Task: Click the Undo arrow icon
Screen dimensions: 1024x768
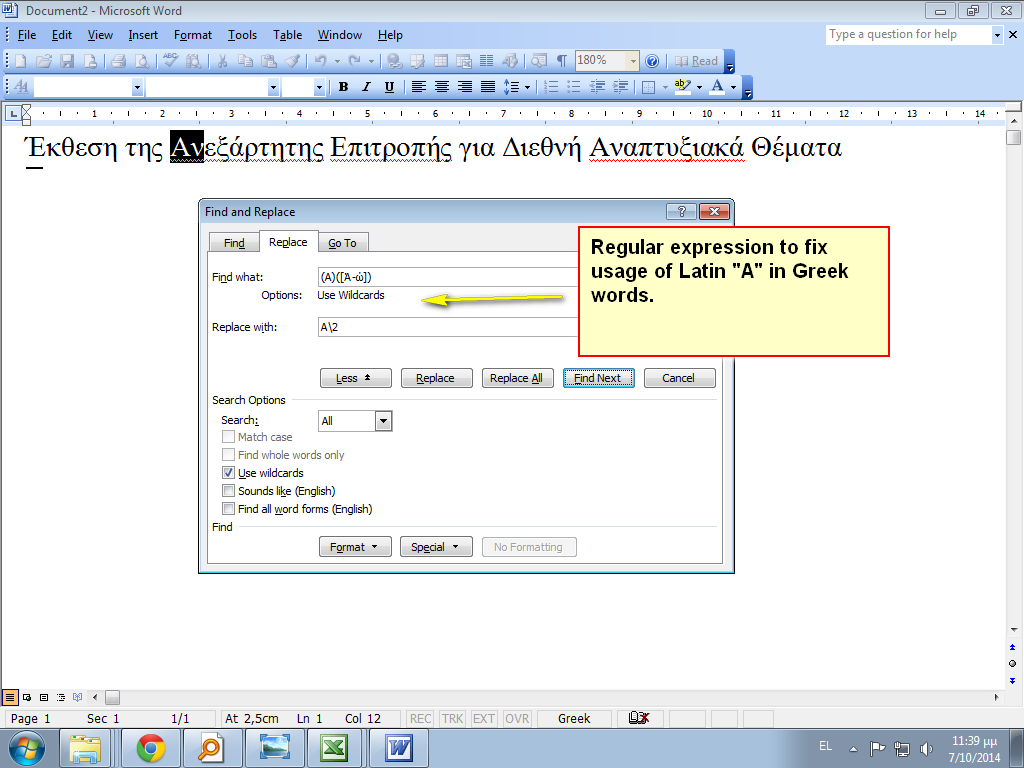Action: coord(321,61)
